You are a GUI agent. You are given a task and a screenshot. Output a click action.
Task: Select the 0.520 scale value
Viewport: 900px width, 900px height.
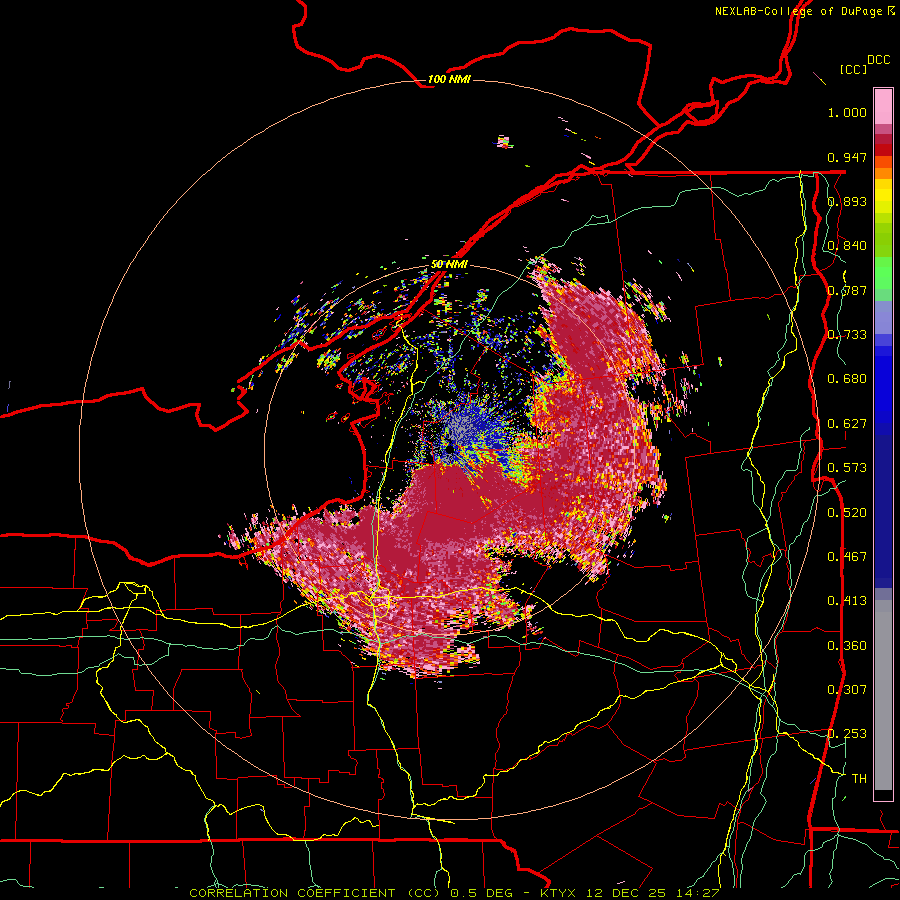[x=847, y=513]
